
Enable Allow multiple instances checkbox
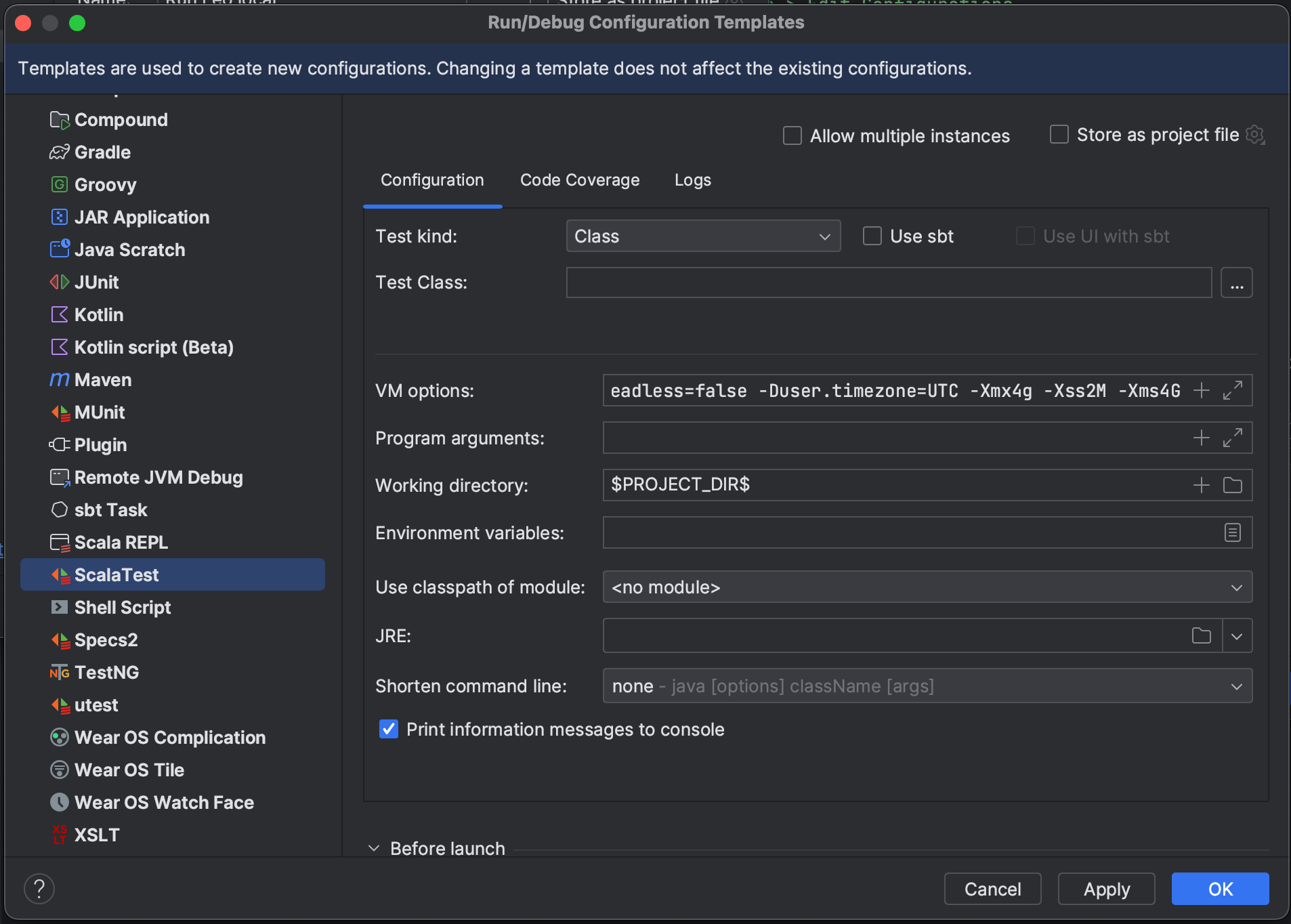coord(792,136)
